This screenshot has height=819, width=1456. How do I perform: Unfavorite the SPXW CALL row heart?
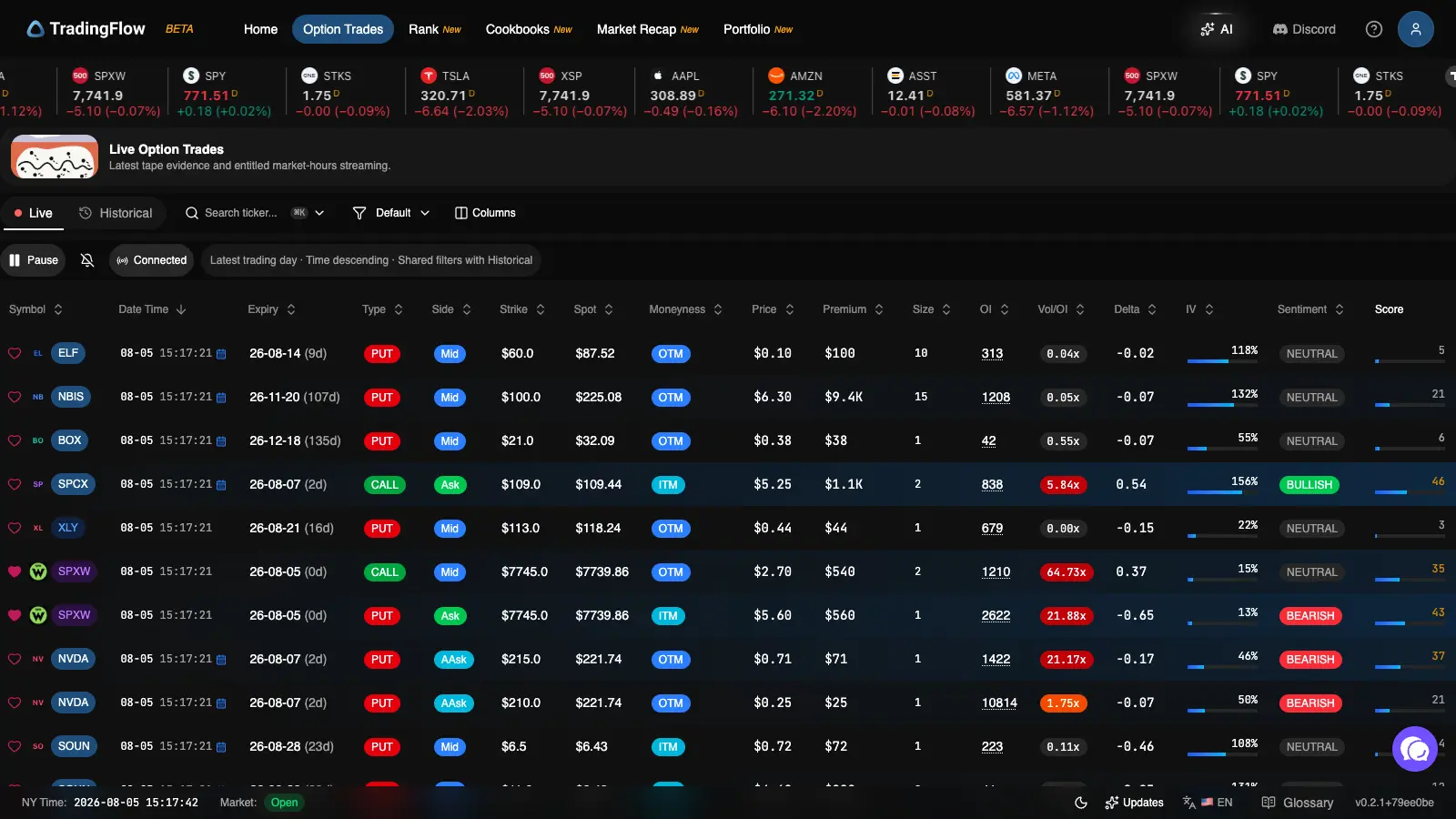[15, 571]
